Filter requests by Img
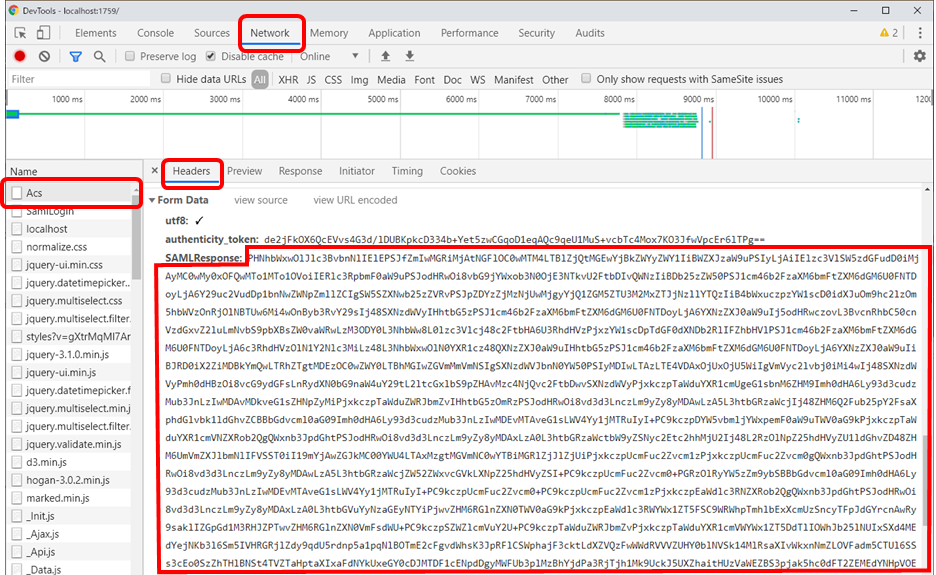The height and width of the screenshot is (575, 936). tap(359, 79)
